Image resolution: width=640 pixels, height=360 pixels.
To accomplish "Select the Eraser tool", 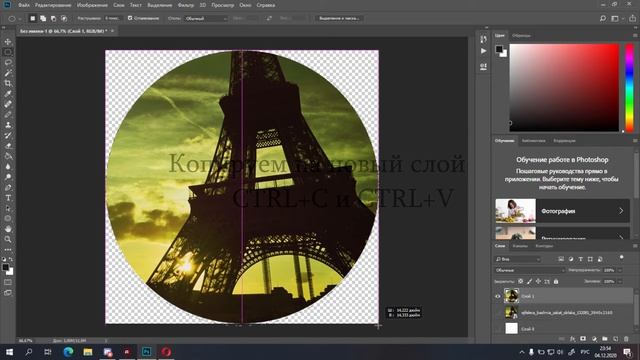I will 8,146.
